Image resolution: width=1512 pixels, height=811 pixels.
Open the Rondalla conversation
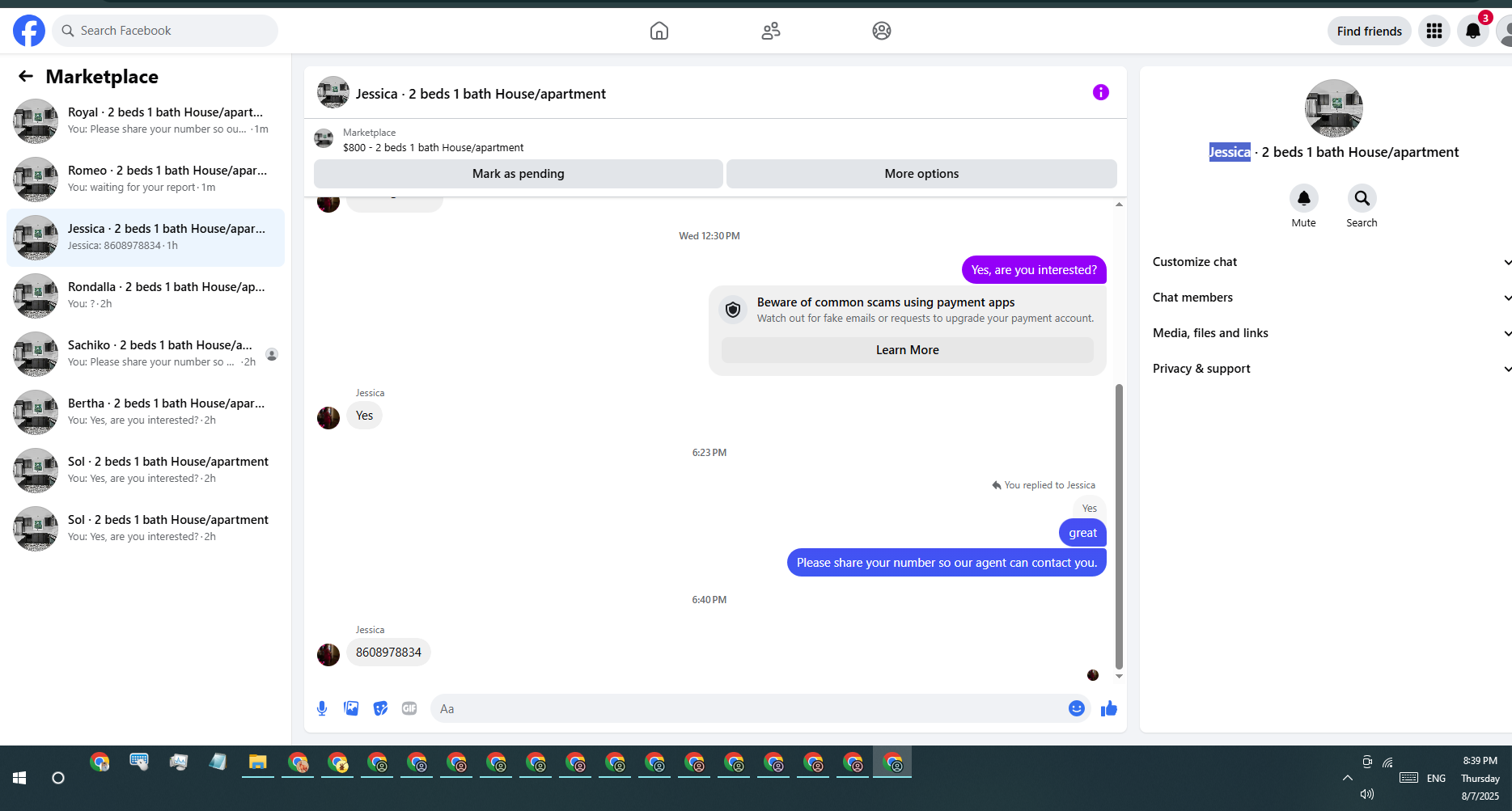click(146, 296)
